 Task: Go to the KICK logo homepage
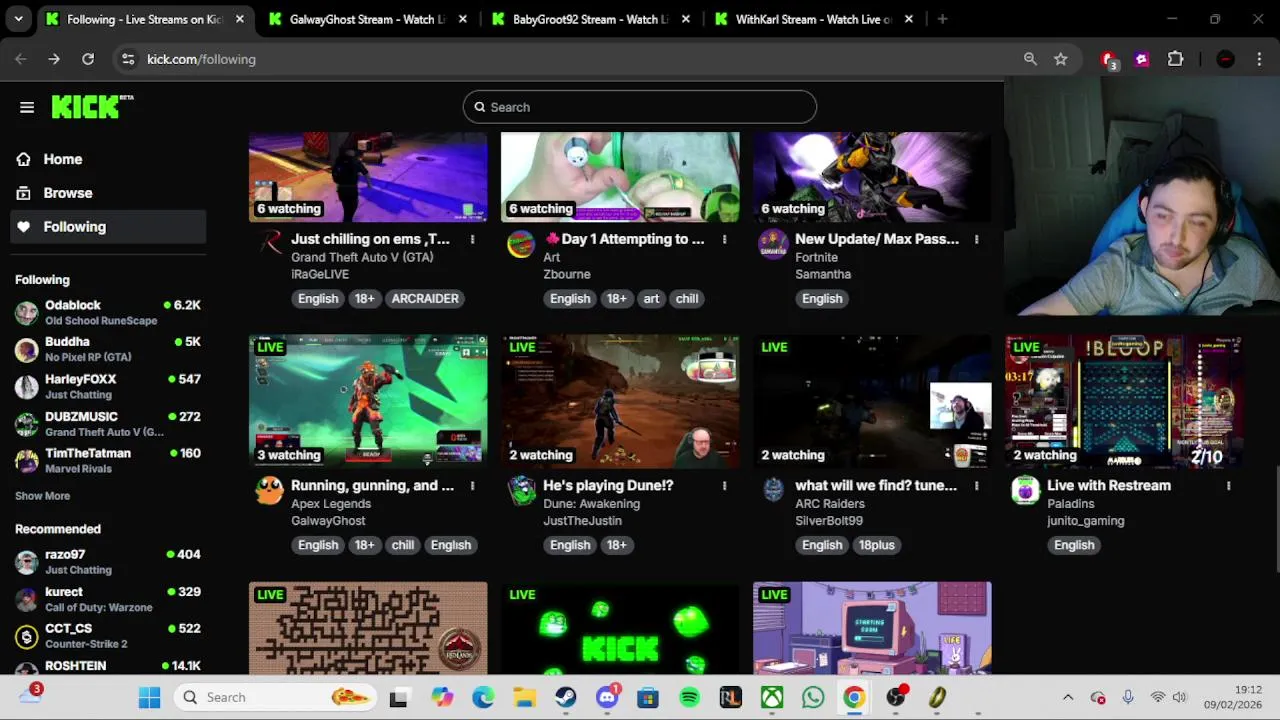[92, 106]
